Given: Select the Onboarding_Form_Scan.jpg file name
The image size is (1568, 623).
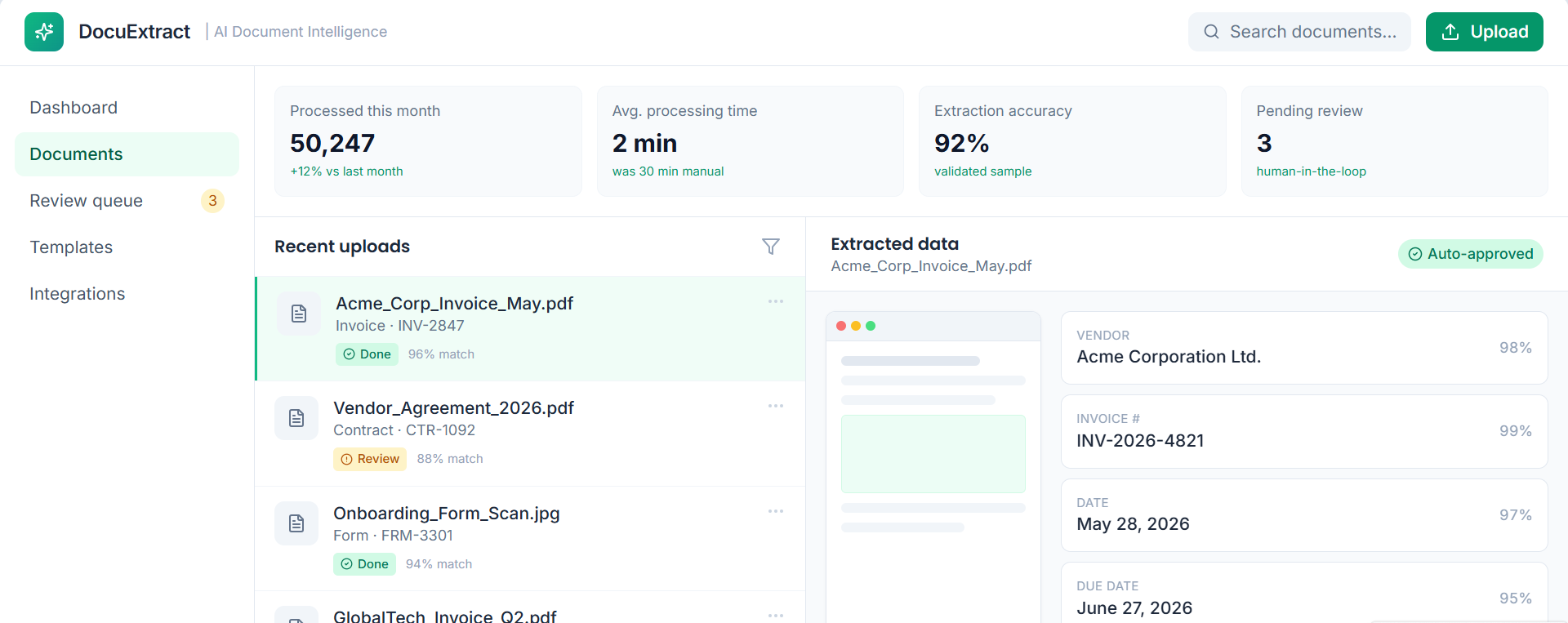Looking at the screenshot, I should coord(447,514).
